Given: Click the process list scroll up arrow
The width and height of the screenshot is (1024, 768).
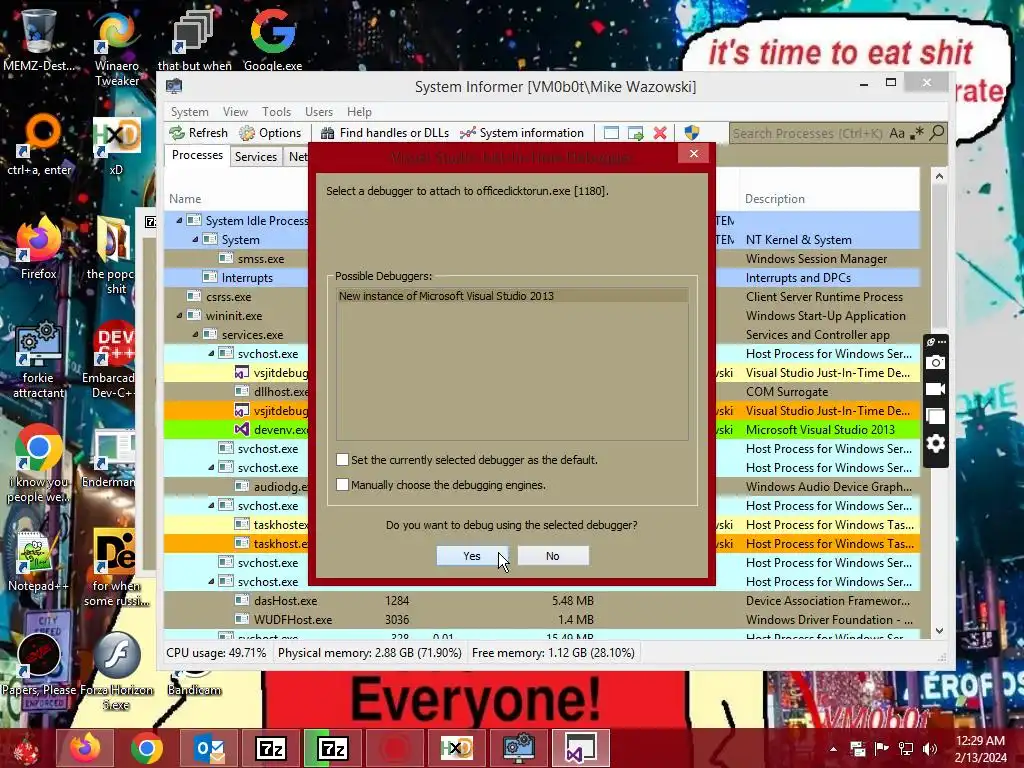Looking at the screenshot, I should click(939, 176).
